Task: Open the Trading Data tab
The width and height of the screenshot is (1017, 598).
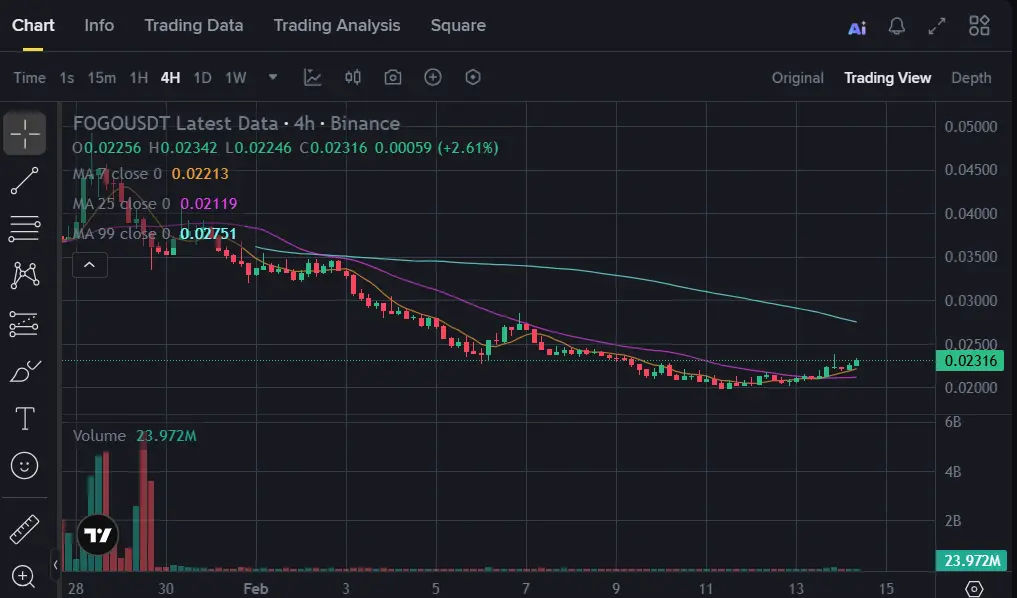Action: pos(193,25)
